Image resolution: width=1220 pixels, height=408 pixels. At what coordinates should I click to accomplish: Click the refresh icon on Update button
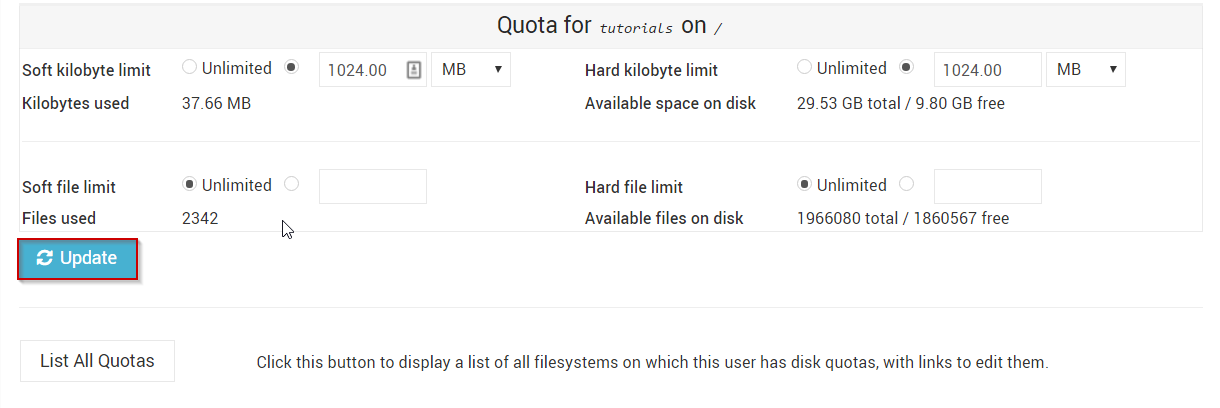click(44, 258)
